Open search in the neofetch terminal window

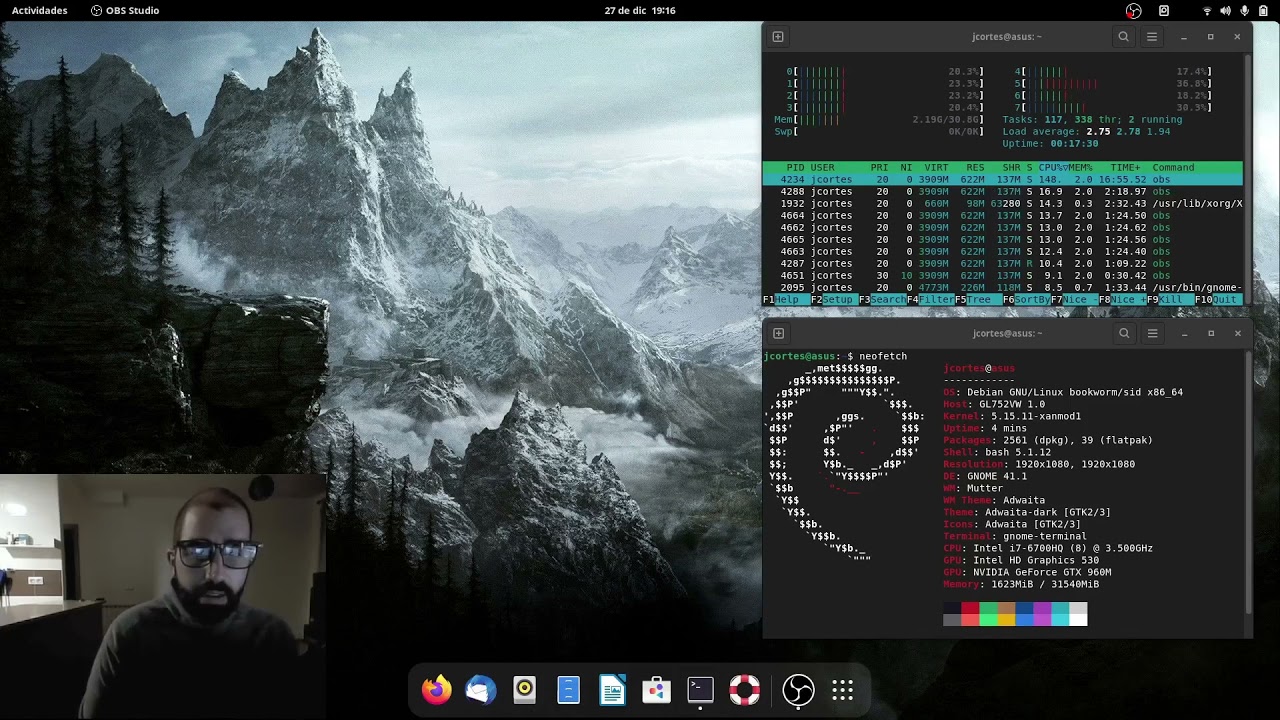[1124, 333]
